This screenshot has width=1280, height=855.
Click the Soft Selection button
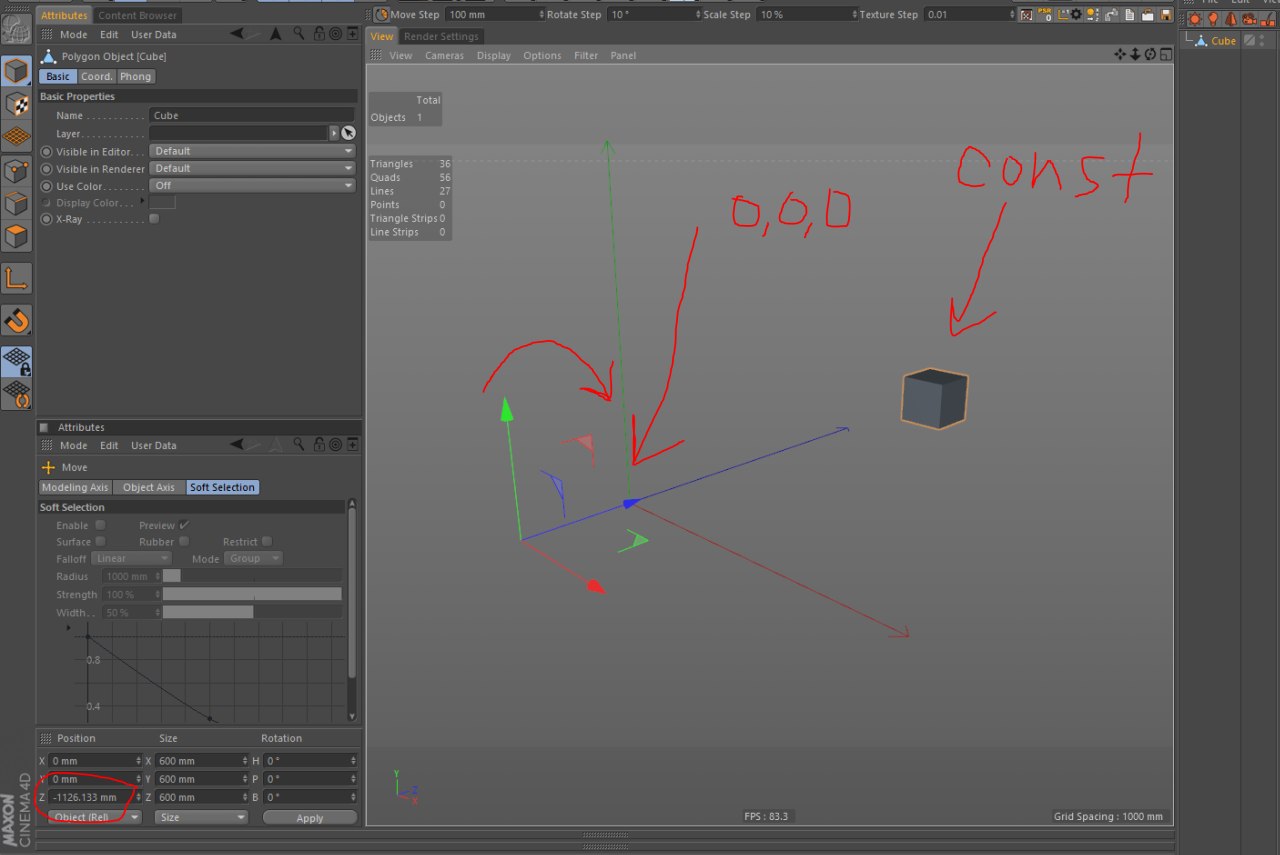(222, 487)
